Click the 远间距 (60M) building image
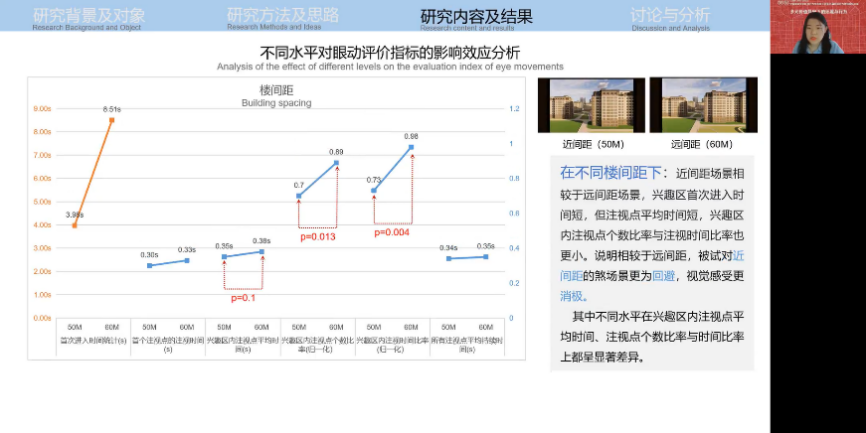 (700, 105)
